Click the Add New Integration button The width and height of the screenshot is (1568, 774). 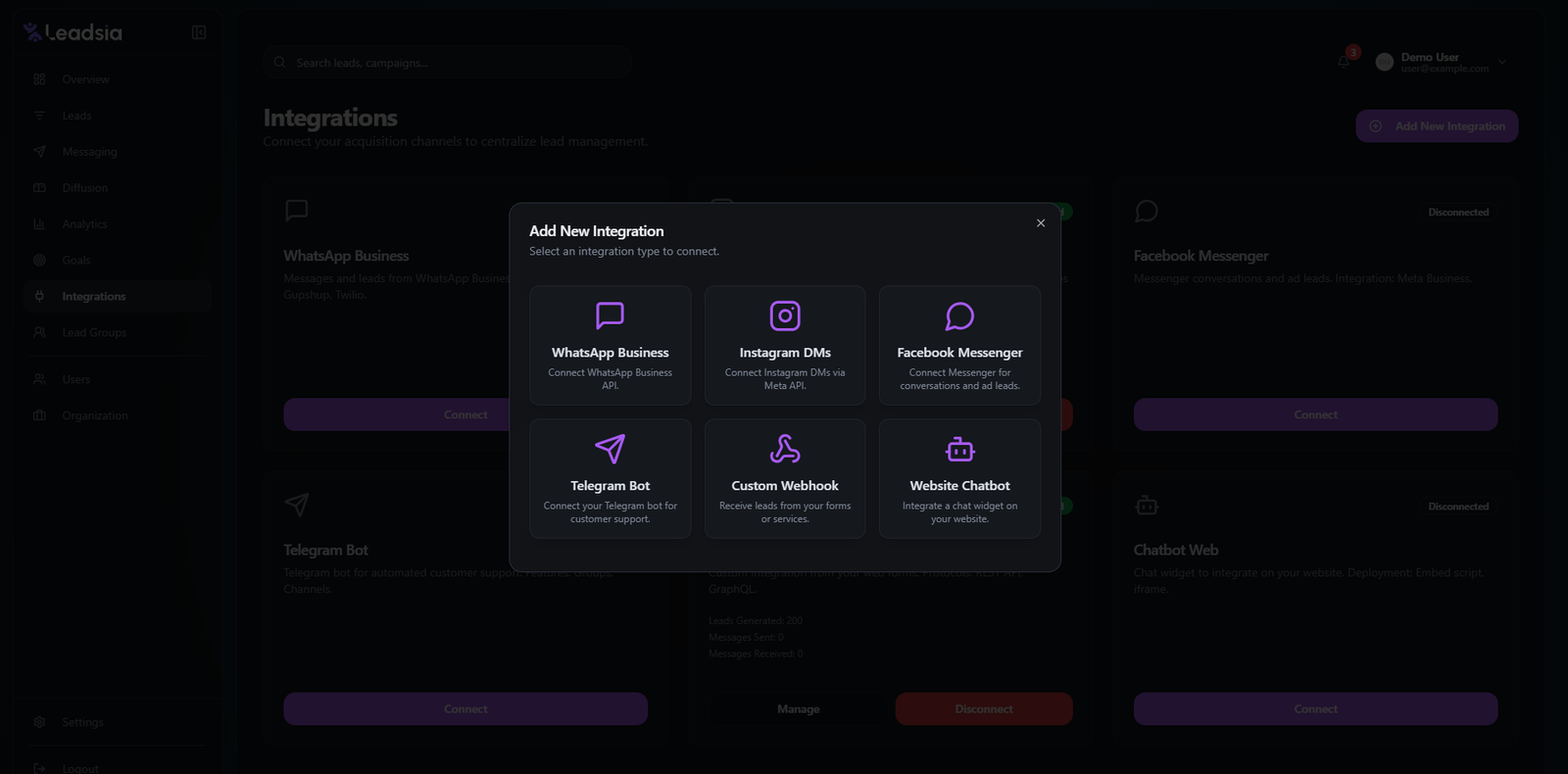tap(1437, 126)
